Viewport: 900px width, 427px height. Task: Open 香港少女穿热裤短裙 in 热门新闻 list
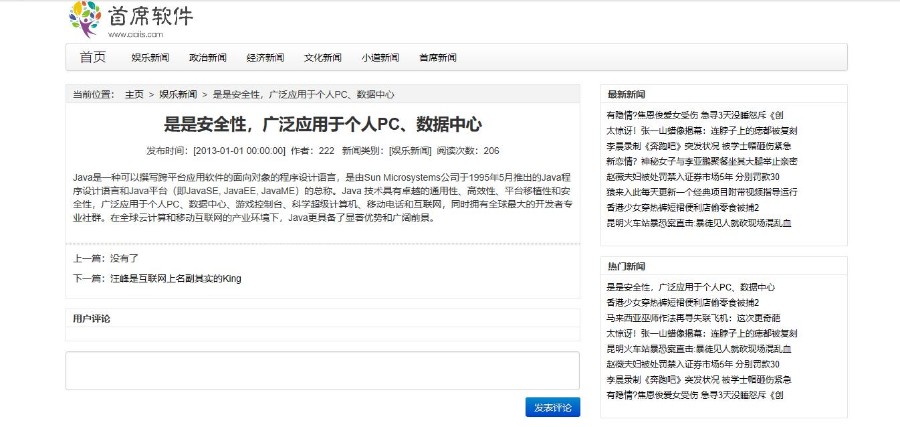click(x=682, y=302)
